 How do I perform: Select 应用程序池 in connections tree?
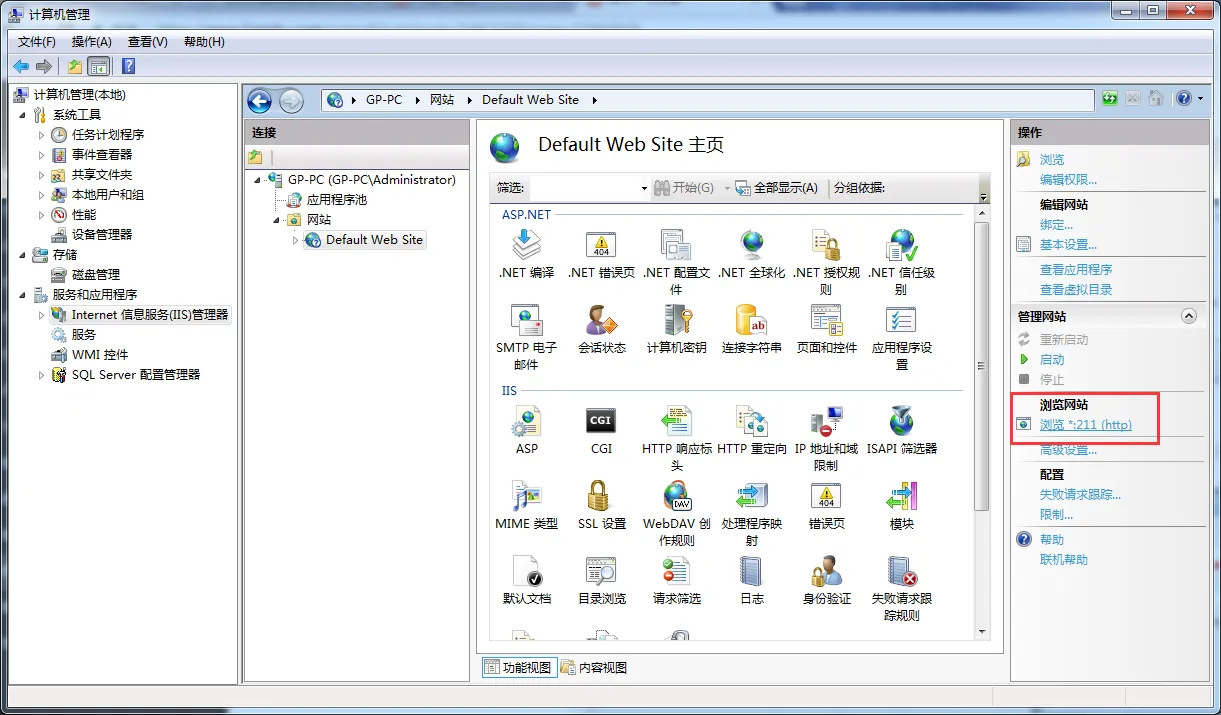[336, 200]
